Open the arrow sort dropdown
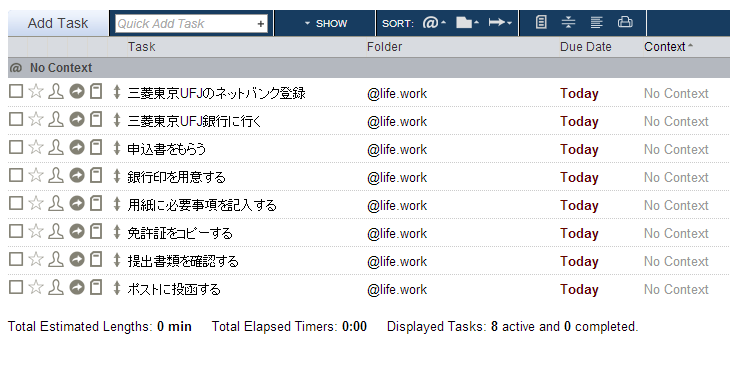 pos(500,22)
